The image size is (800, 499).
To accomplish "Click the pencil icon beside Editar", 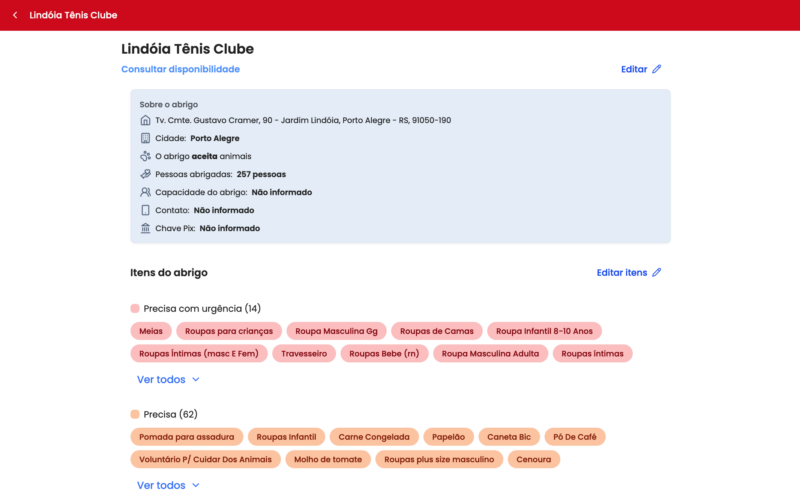I will pyautogui.click(x=657, y=69).
